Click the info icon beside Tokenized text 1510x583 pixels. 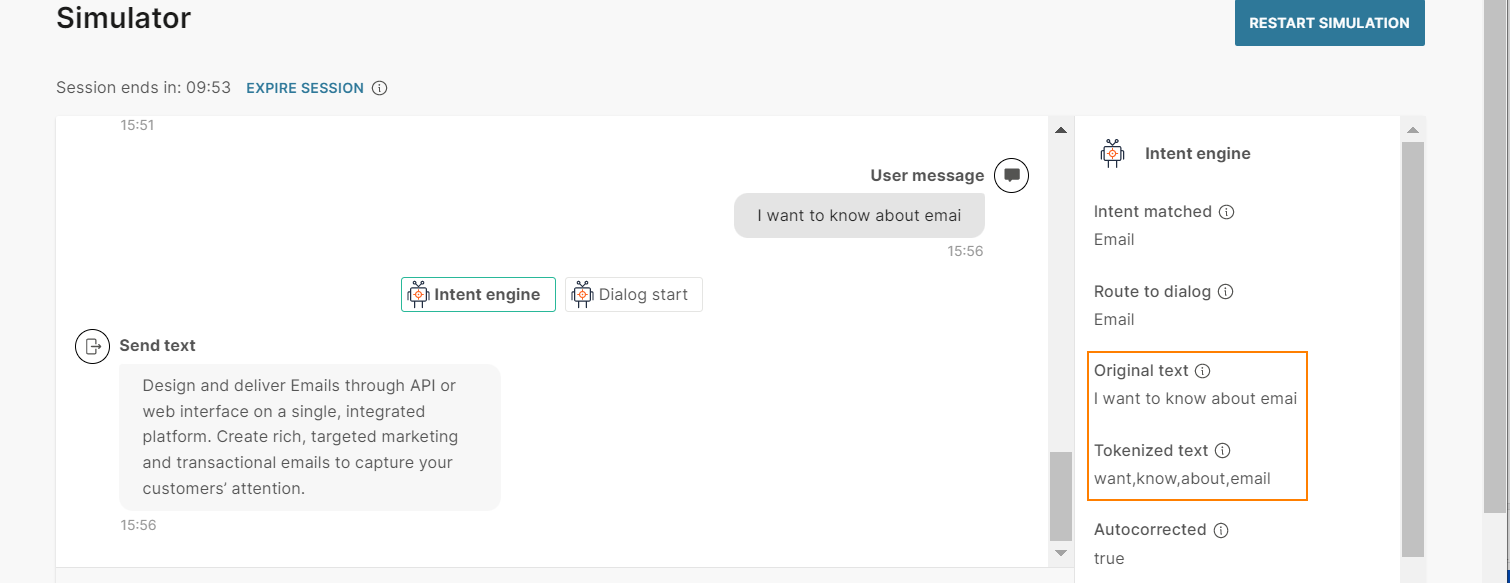1223,451
